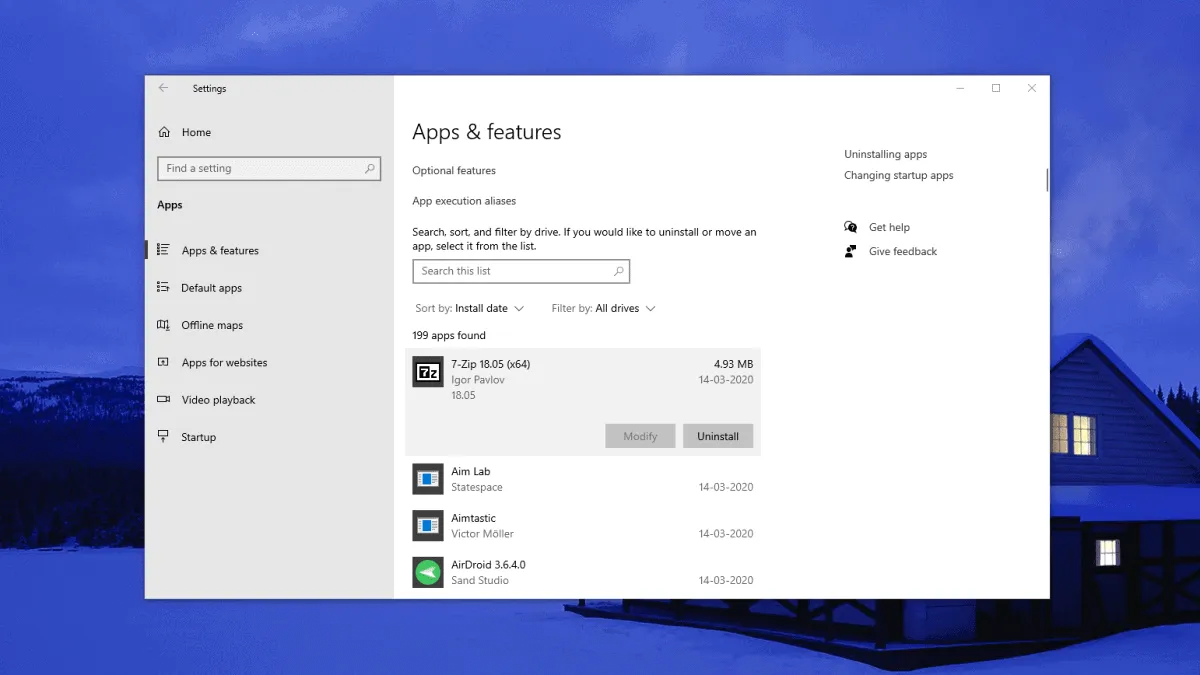
Task: Click the Changing startup apps link
Action: point(898,175)
